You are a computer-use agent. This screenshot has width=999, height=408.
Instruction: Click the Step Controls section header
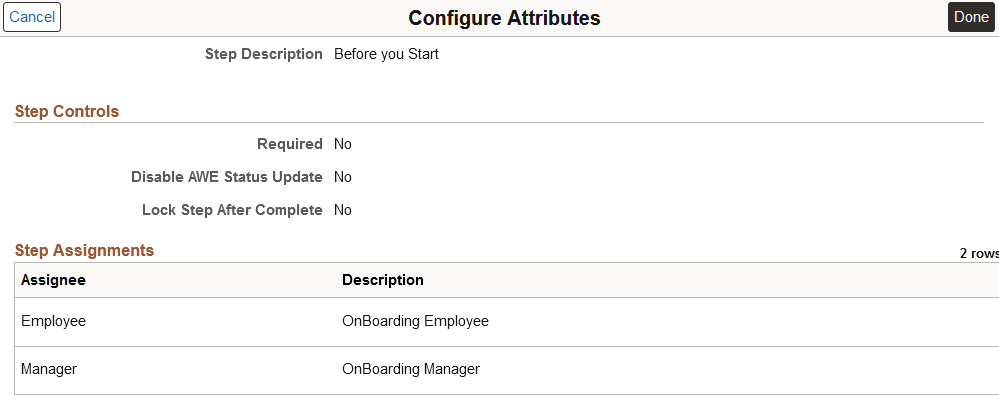[67, 112]
